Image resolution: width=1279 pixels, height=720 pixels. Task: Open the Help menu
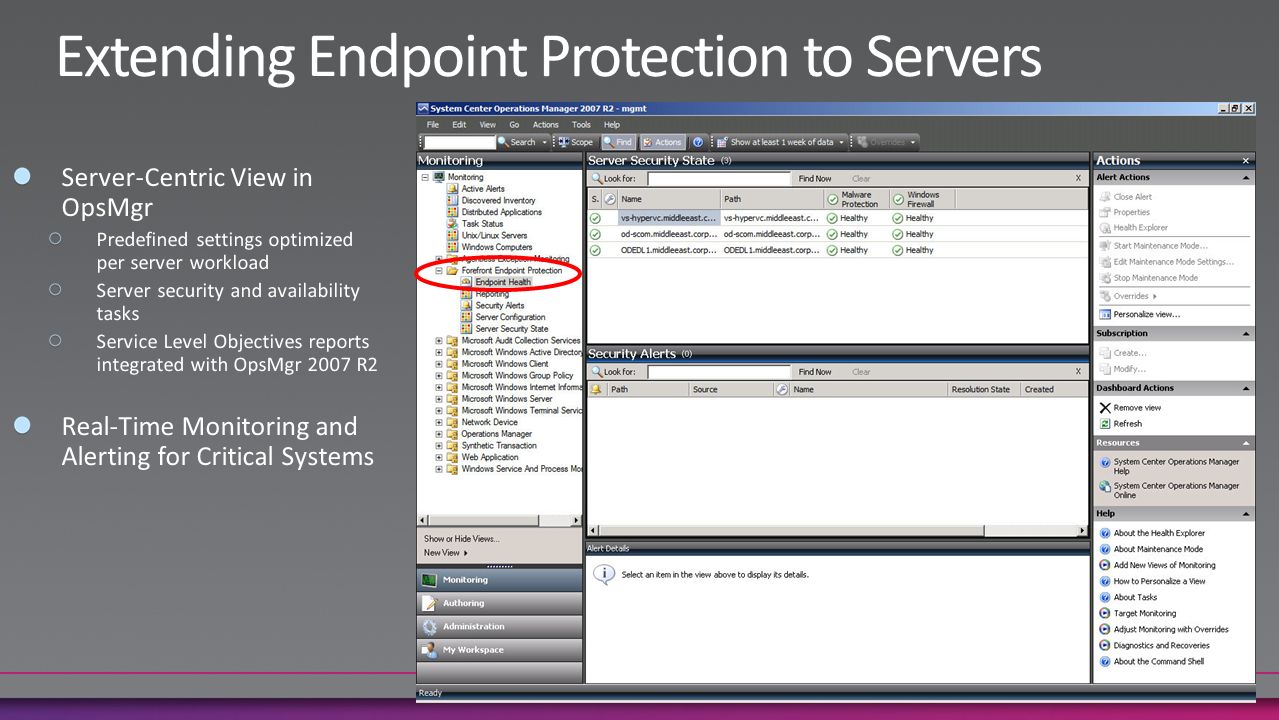(612, 125)
